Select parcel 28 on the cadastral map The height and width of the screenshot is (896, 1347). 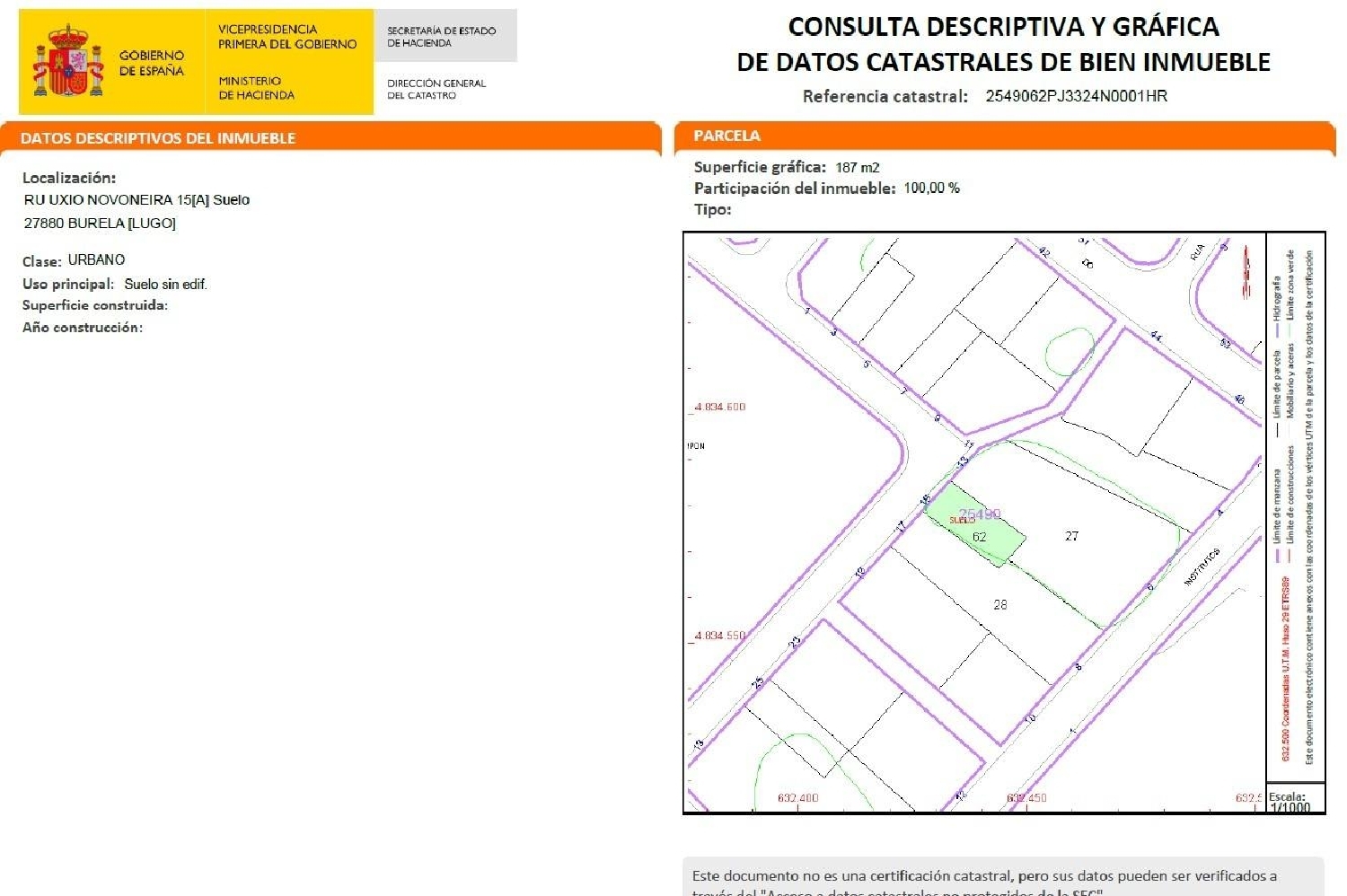click(x=999, y=604)
